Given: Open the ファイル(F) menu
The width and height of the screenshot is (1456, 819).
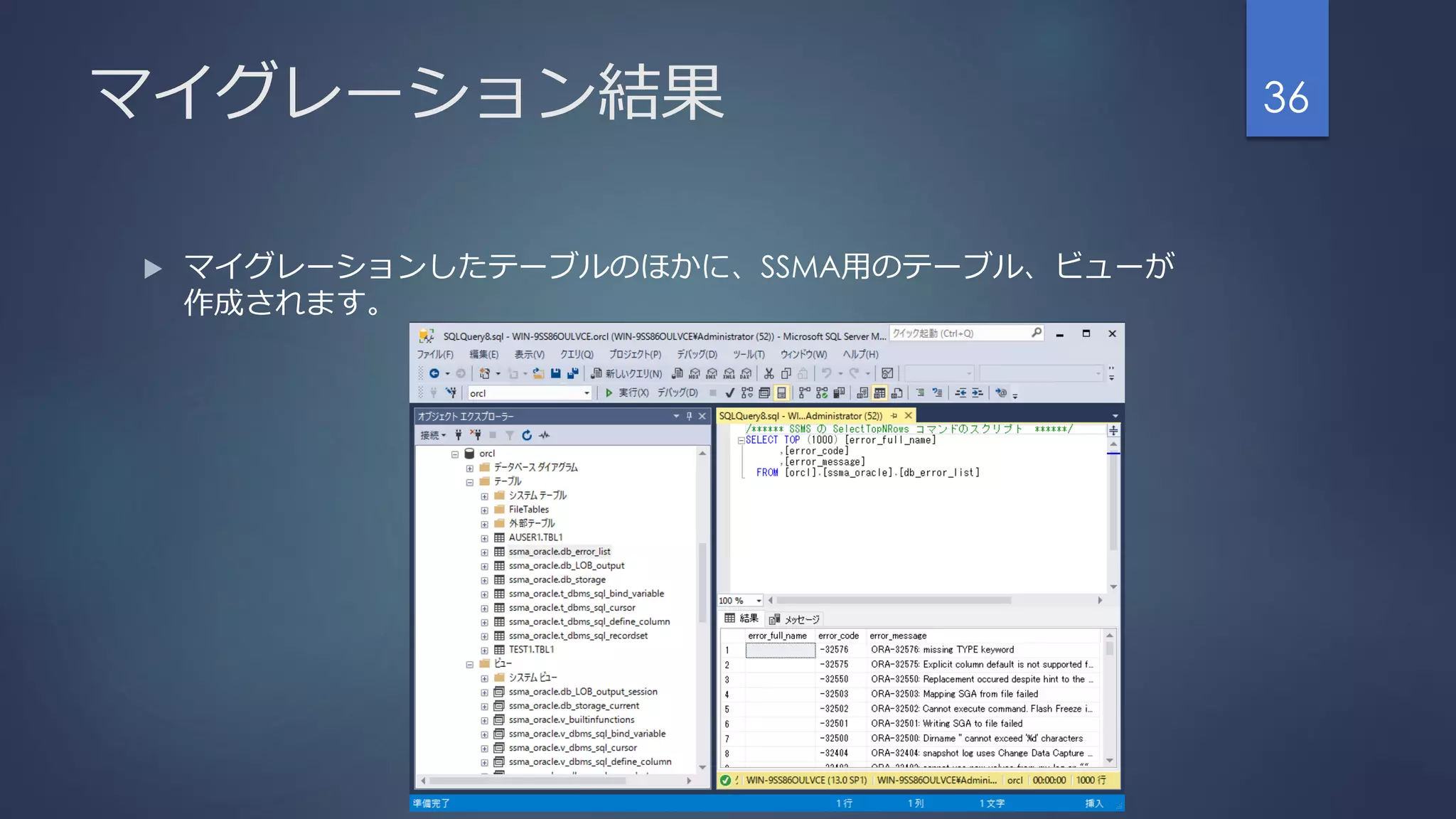Looking at the screenshot, I should [435, 354].
